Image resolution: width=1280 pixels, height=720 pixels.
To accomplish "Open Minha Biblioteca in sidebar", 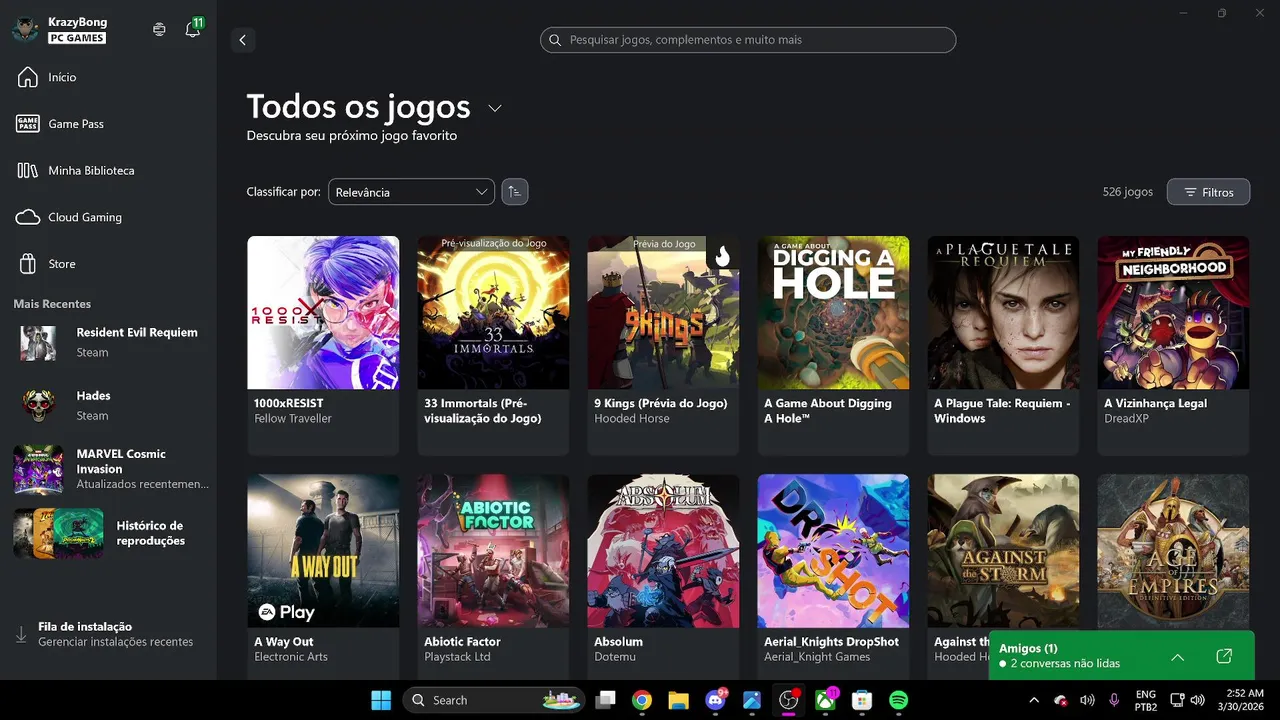I will (x=108, y=170).
